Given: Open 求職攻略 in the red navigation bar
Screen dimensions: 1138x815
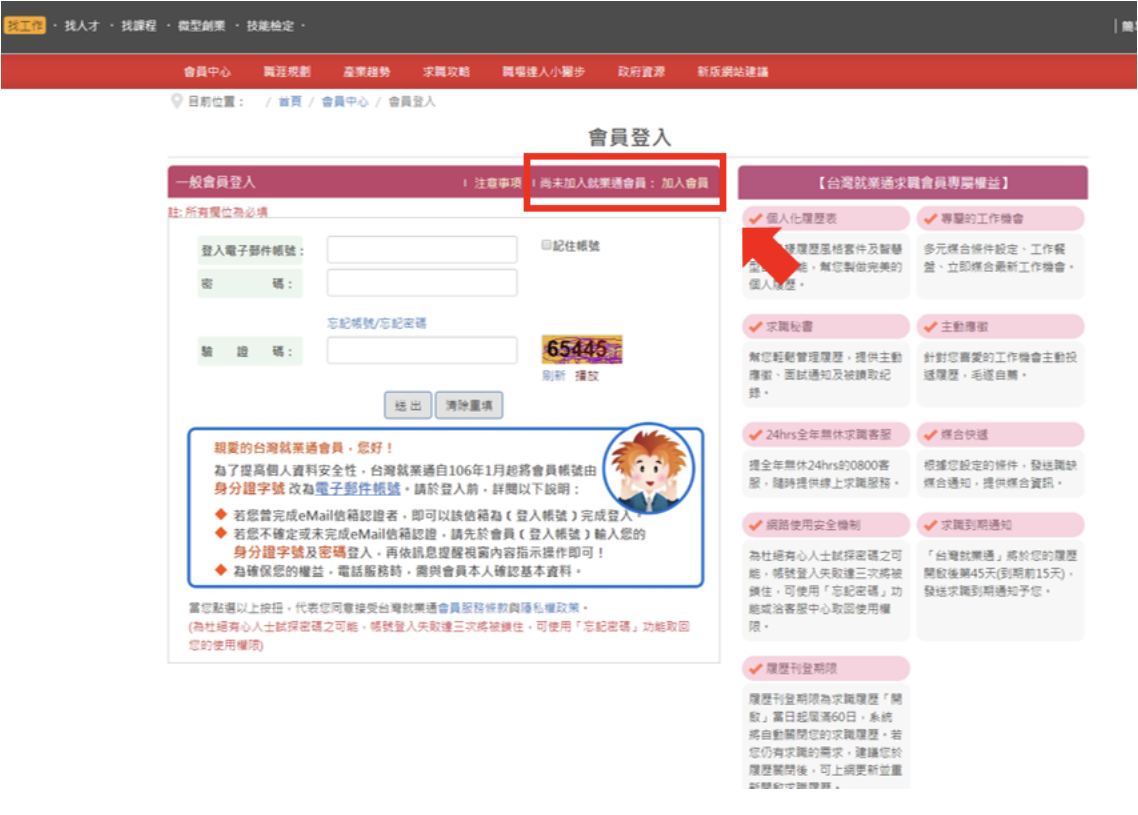Looking at the screenshot, I should [446, 72].
